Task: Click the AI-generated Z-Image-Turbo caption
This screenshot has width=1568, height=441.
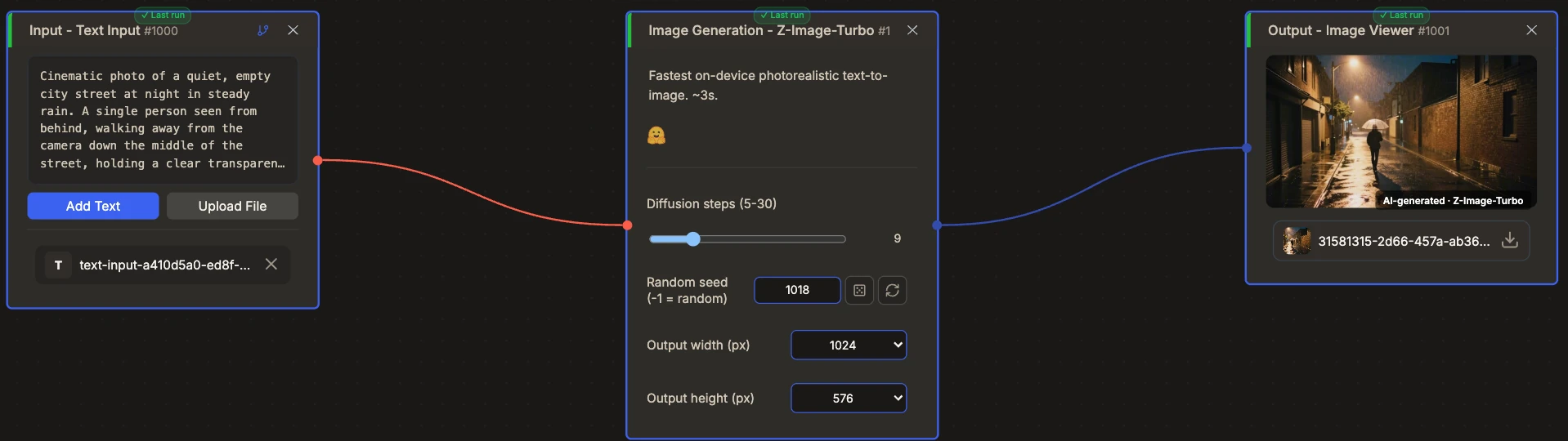Action: pyautogui.click(x=1453, y=200)
